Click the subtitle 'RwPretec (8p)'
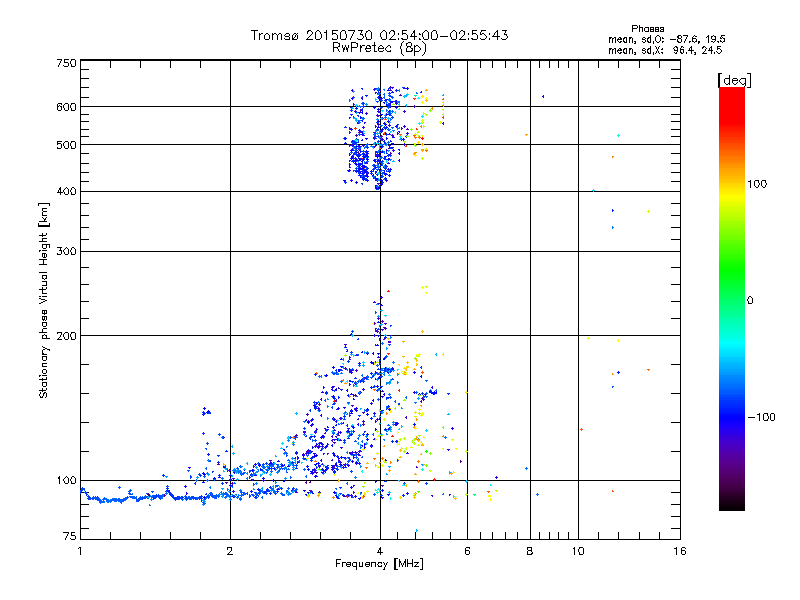 pyautogui.click(x=379, y=48)
